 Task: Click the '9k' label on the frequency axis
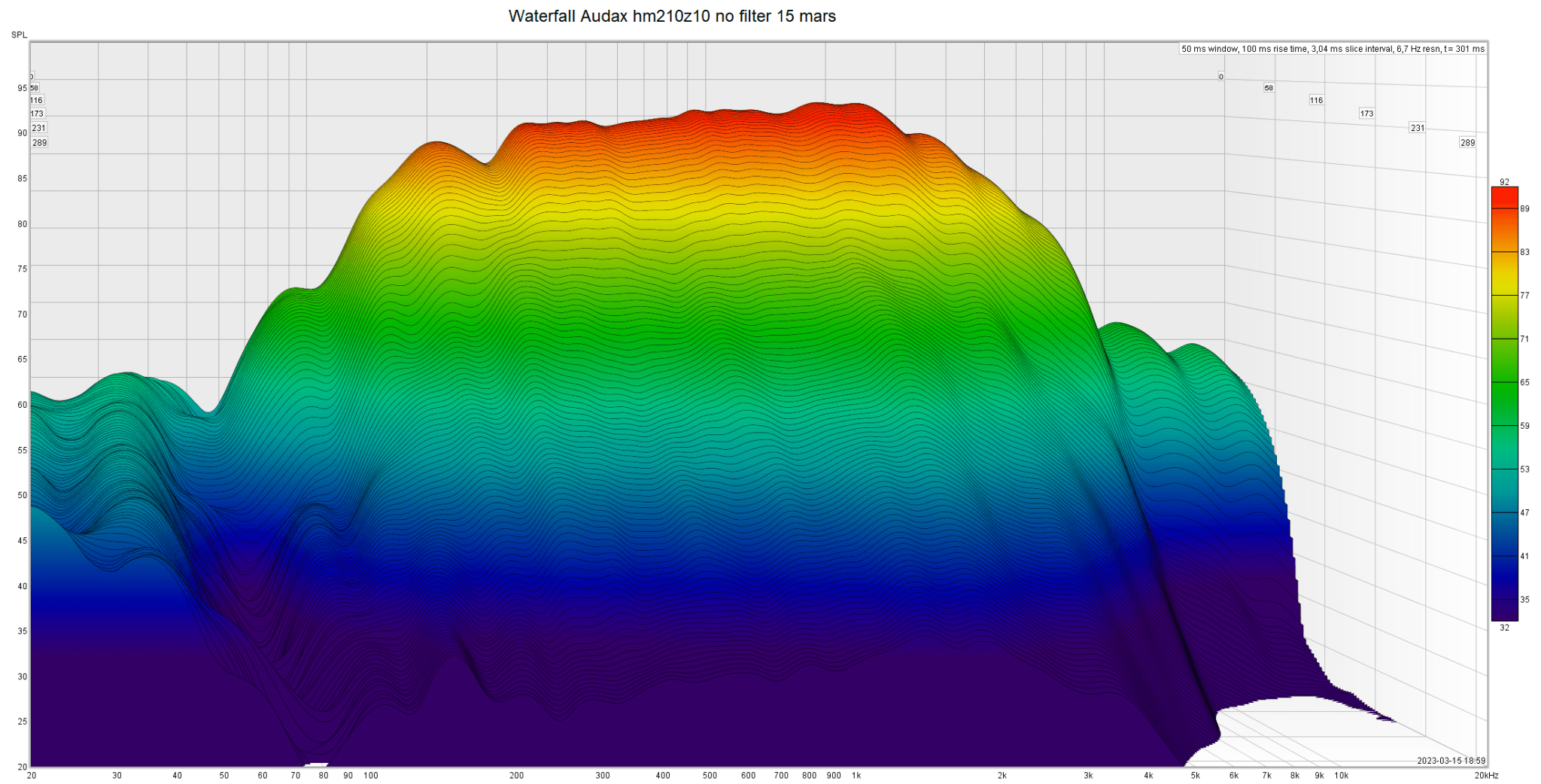(1319, 776)
